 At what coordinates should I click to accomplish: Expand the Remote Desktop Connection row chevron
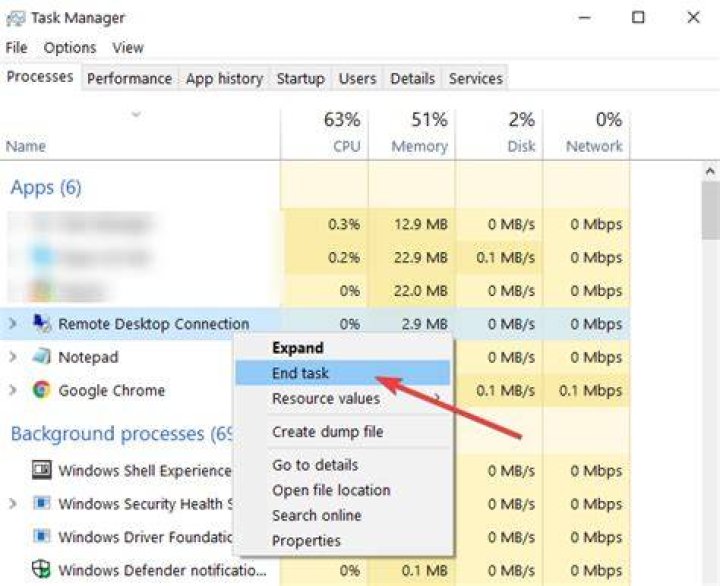(x=13, y=323)
